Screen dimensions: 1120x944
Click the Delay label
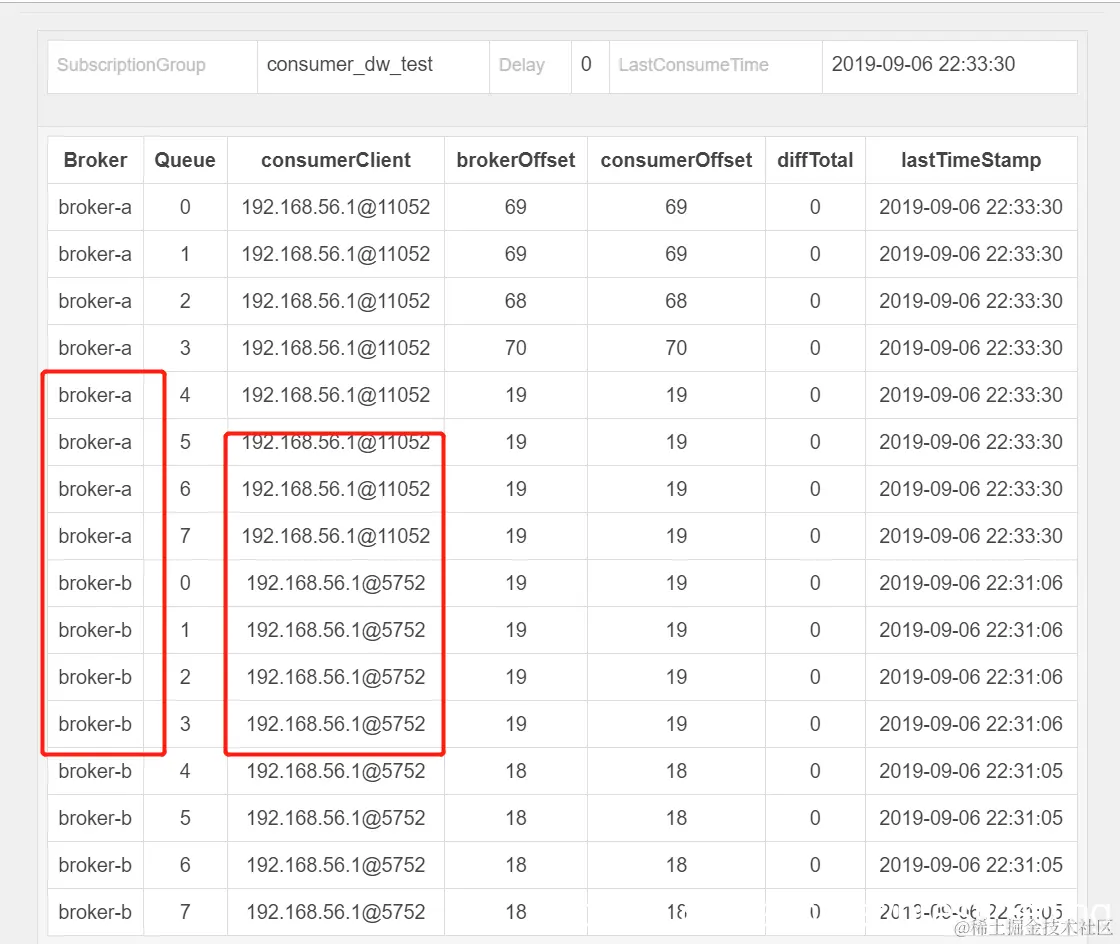[x=521, y=65]
